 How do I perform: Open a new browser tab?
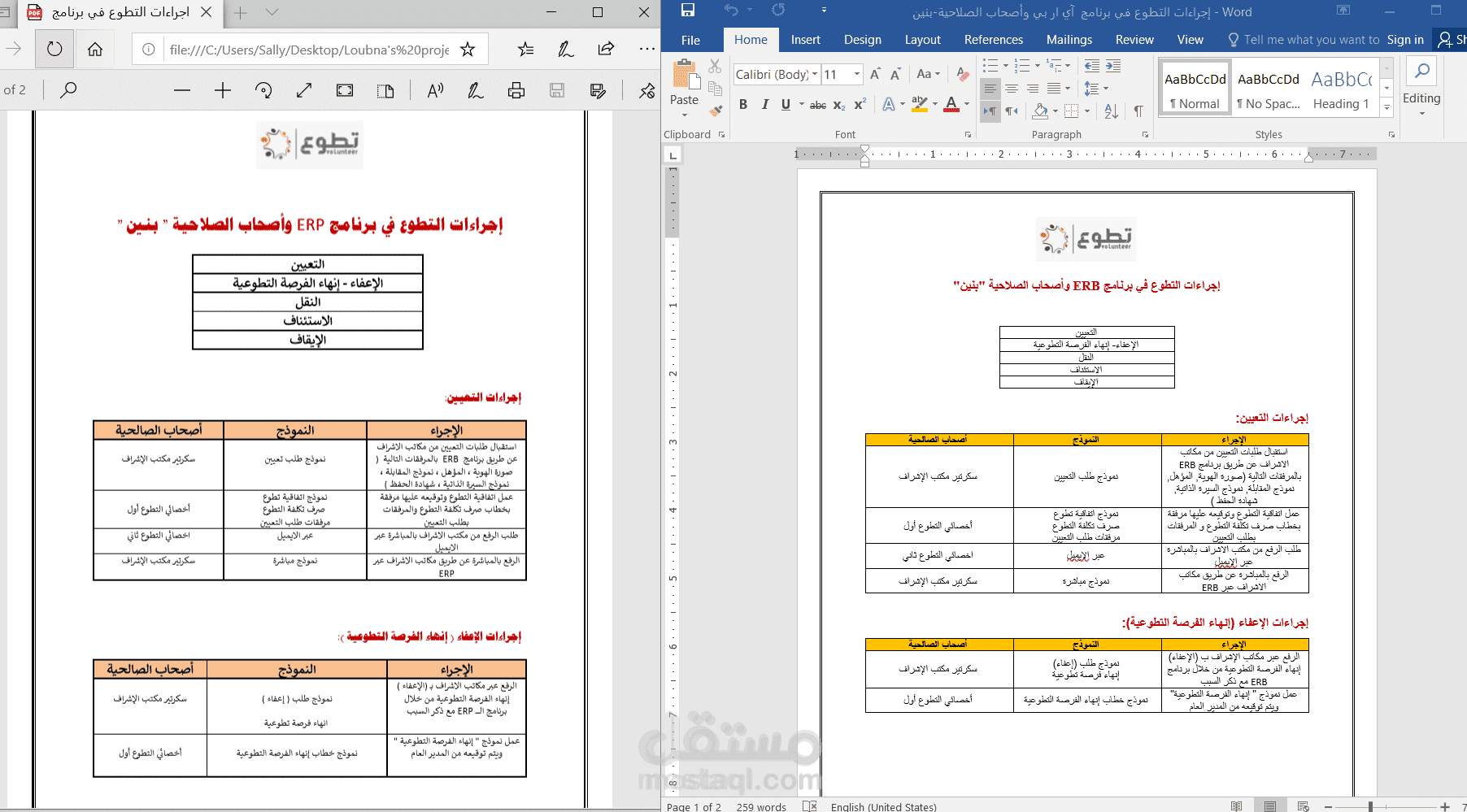tap(241, 12)
